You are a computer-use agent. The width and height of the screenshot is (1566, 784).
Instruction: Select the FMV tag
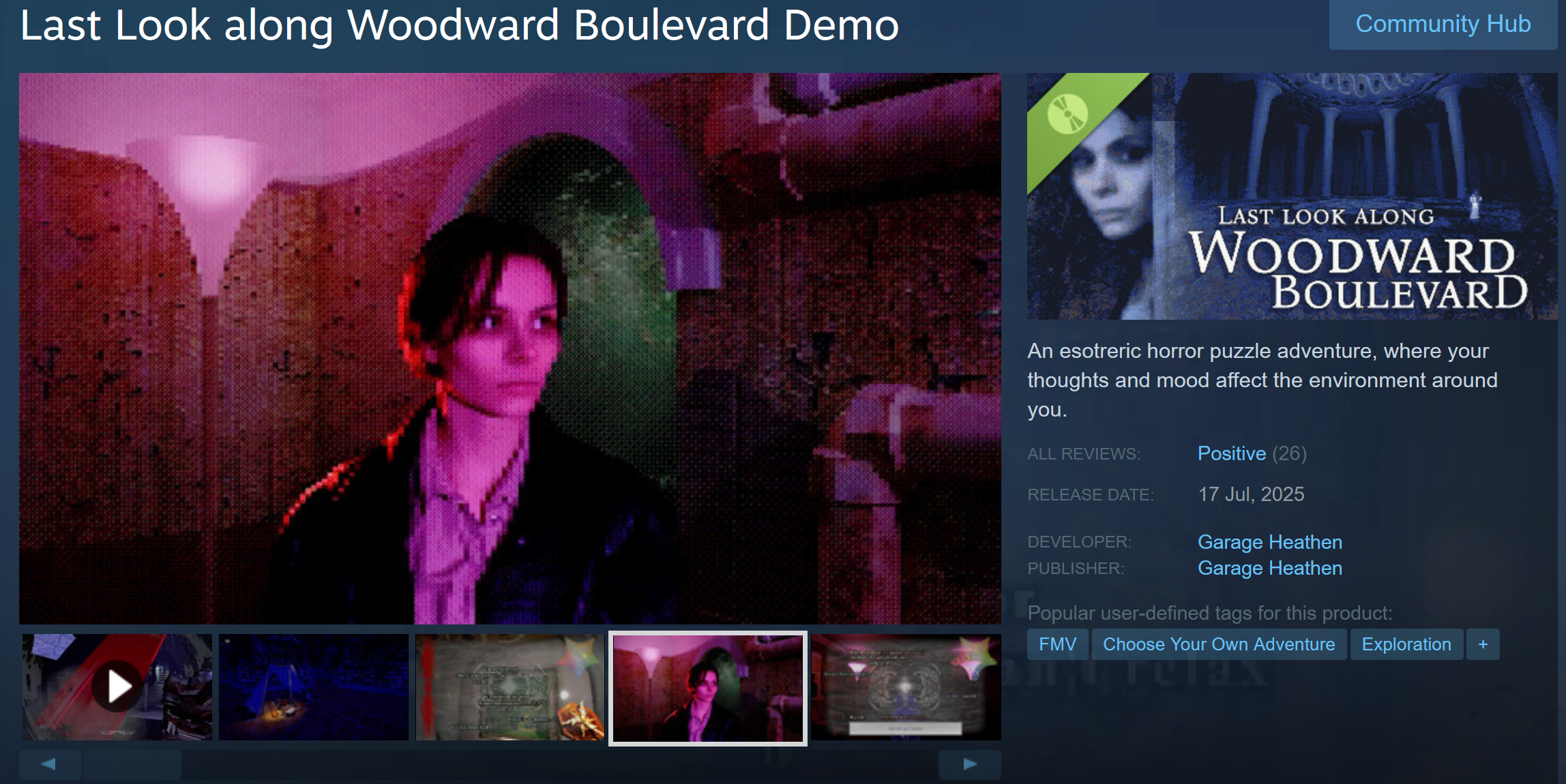pyautogui.click(x=1057, y=644)
